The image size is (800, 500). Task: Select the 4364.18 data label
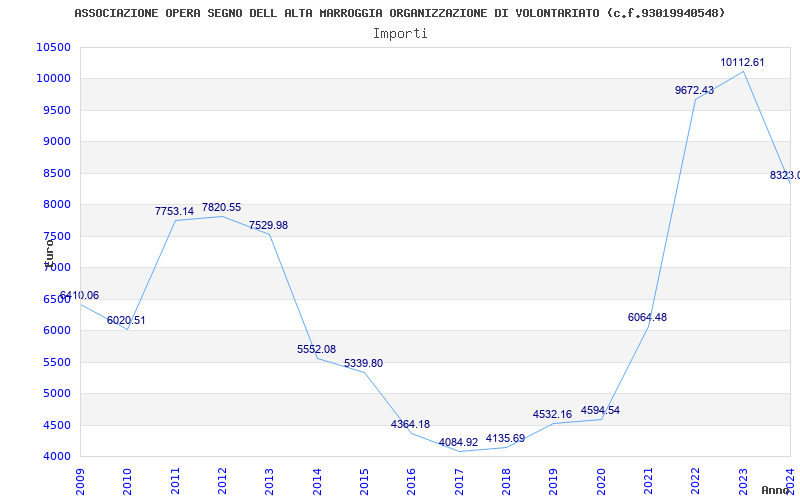click(410, 424)
